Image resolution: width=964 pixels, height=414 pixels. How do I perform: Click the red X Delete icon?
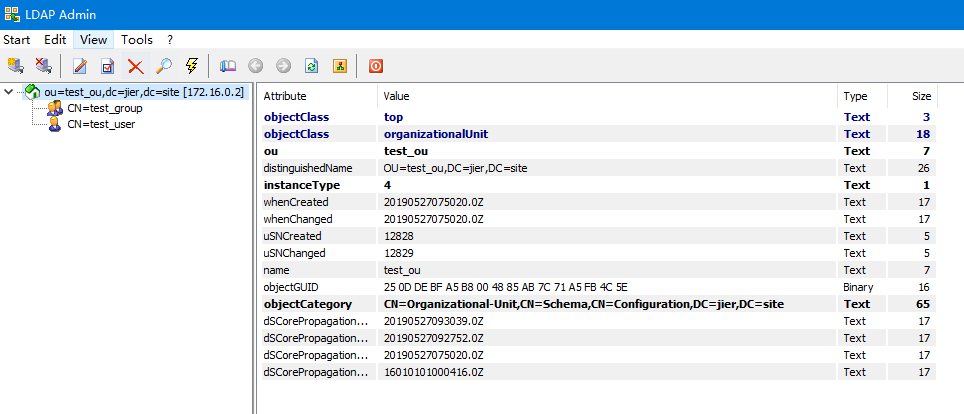click(135, 65)
